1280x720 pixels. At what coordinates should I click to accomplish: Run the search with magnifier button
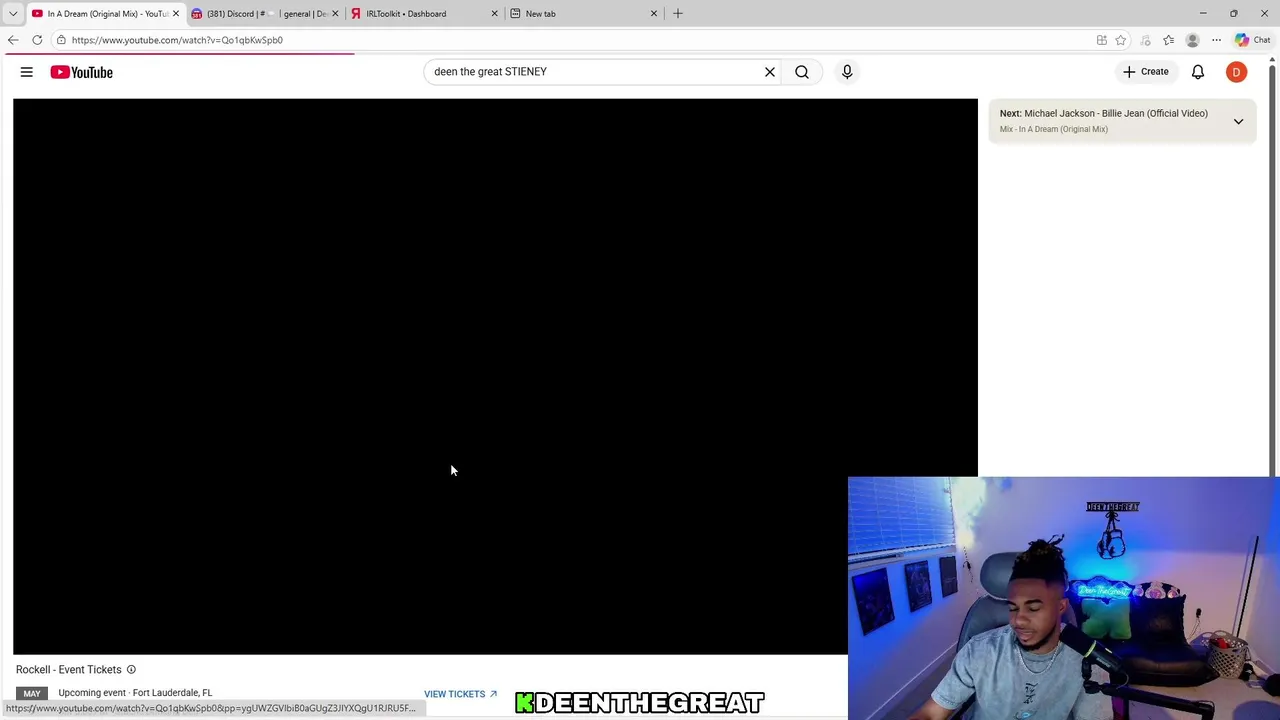pos(802,72)
